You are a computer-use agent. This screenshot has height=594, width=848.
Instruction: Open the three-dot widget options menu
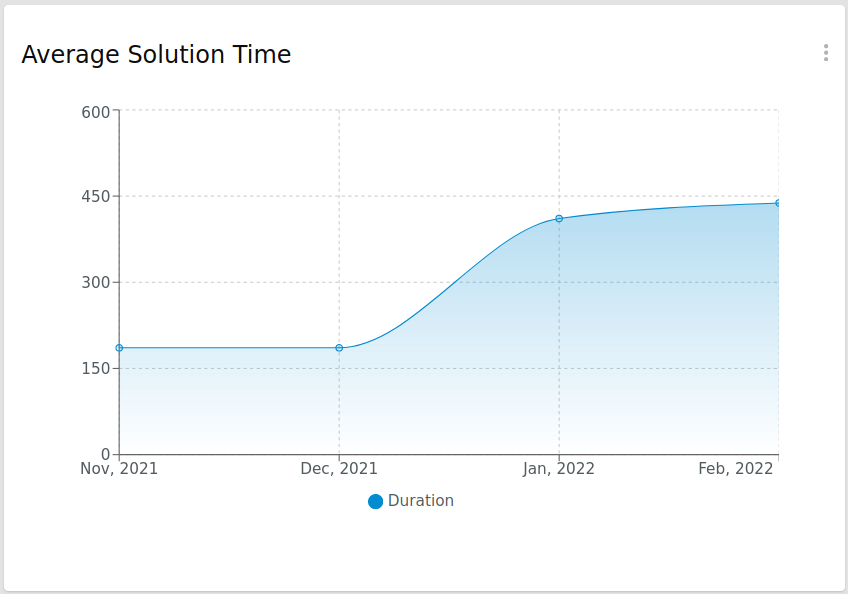pos(825,53)
